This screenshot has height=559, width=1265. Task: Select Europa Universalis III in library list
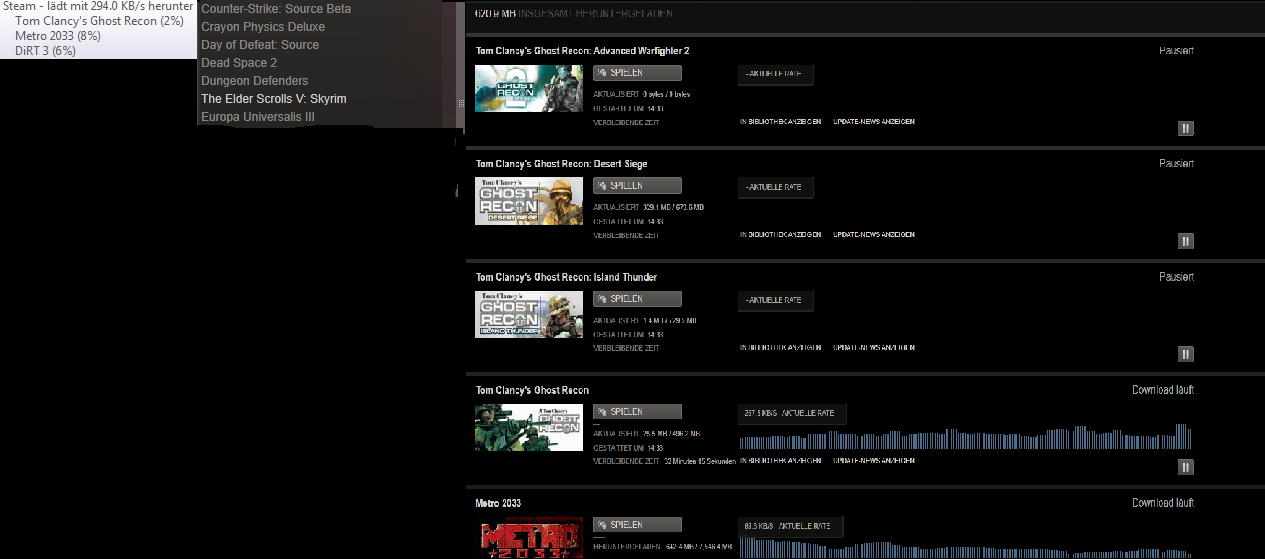click(258, 117)
